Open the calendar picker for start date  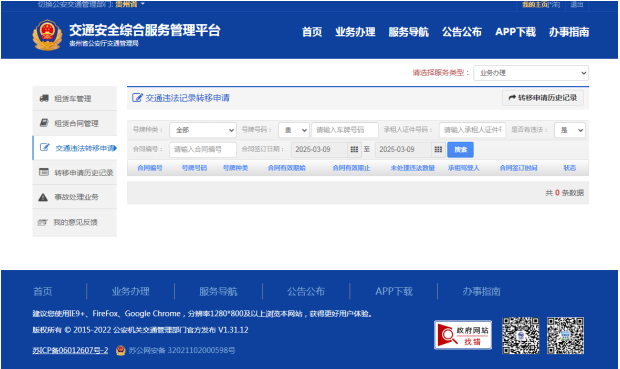click(x=354, y=149)
